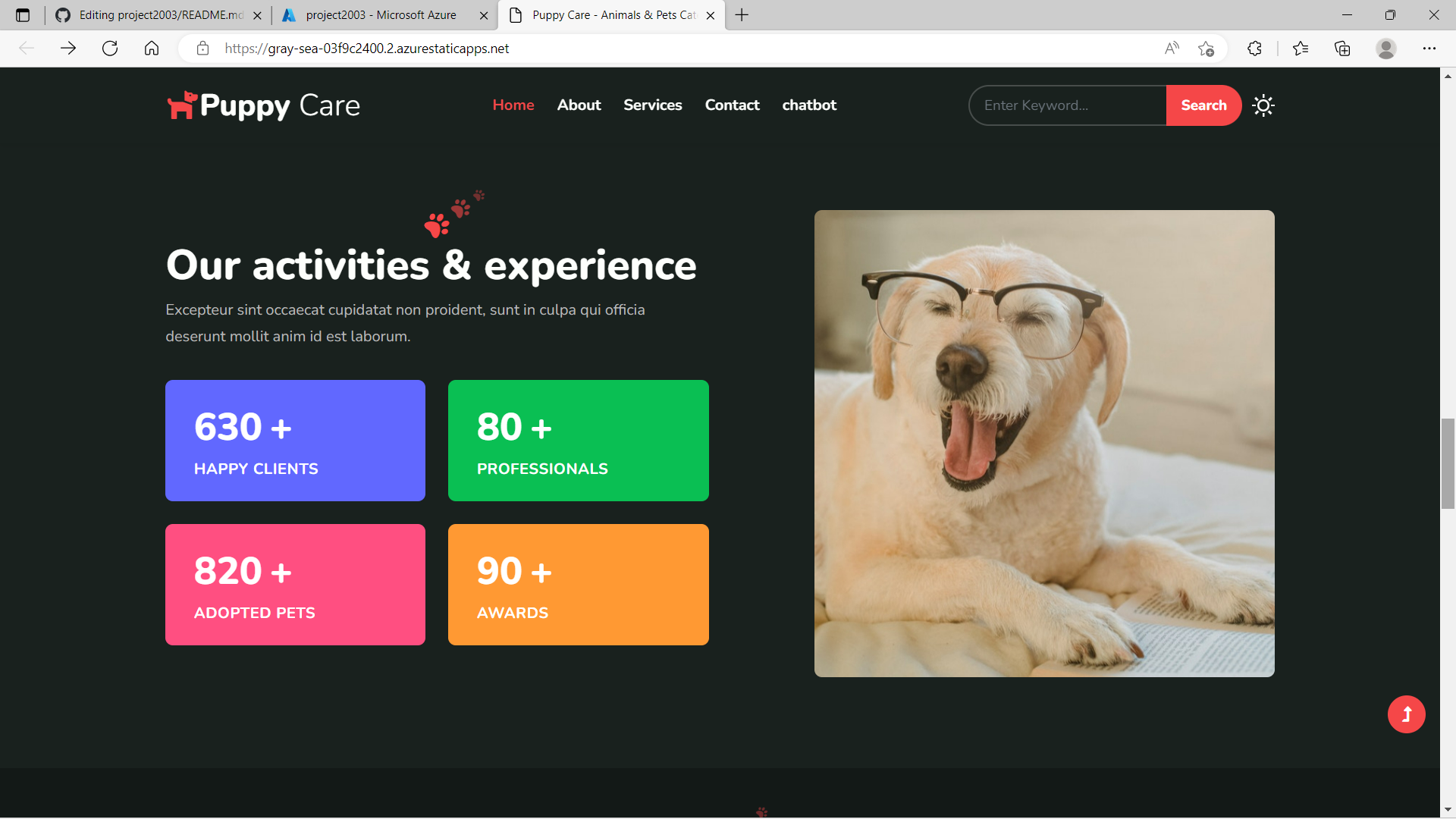Click the vertical page scrollbar
1456x819 pixels.
point(1447,463)
